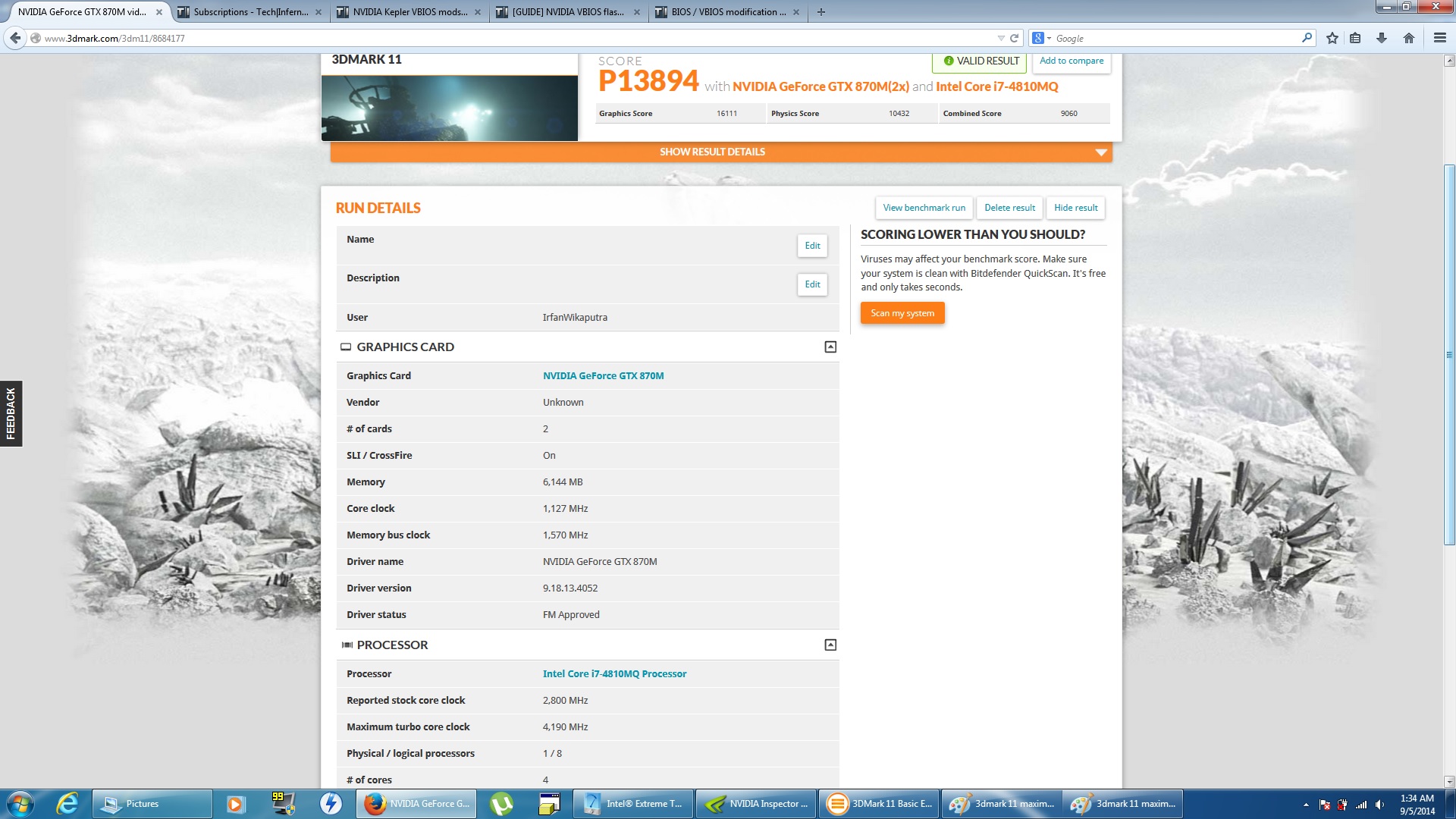Edit the Description field

[x=812, y=284]
